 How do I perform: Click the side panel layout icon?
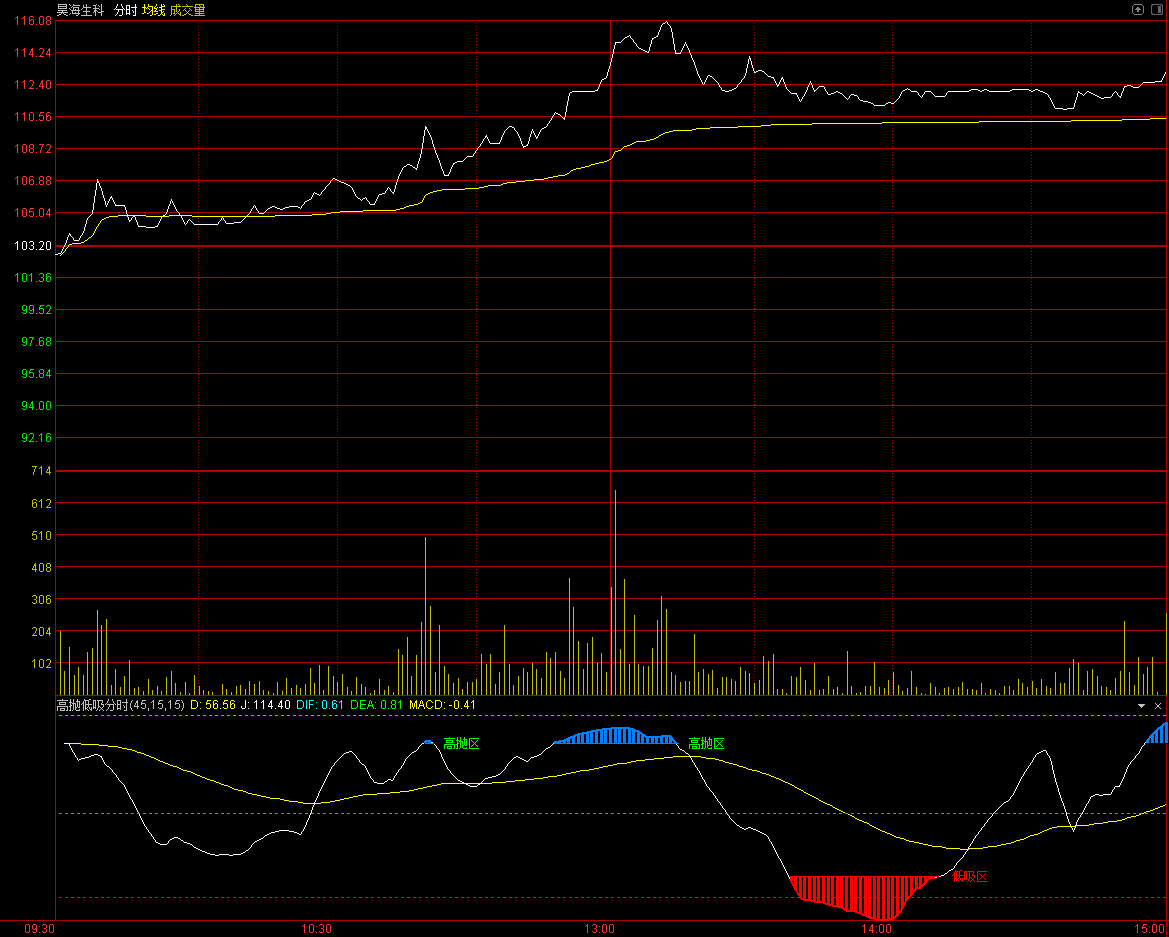click(1155, 9)
